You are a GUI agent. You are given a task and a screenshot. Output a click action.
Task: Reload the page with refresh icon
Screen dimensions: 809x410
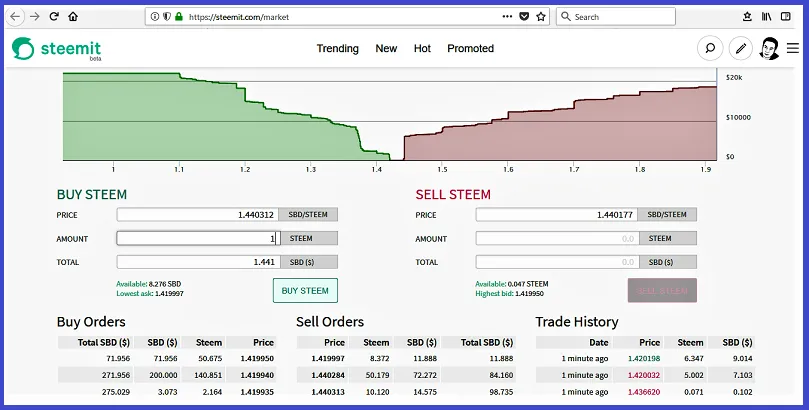[x=54, y=17]
